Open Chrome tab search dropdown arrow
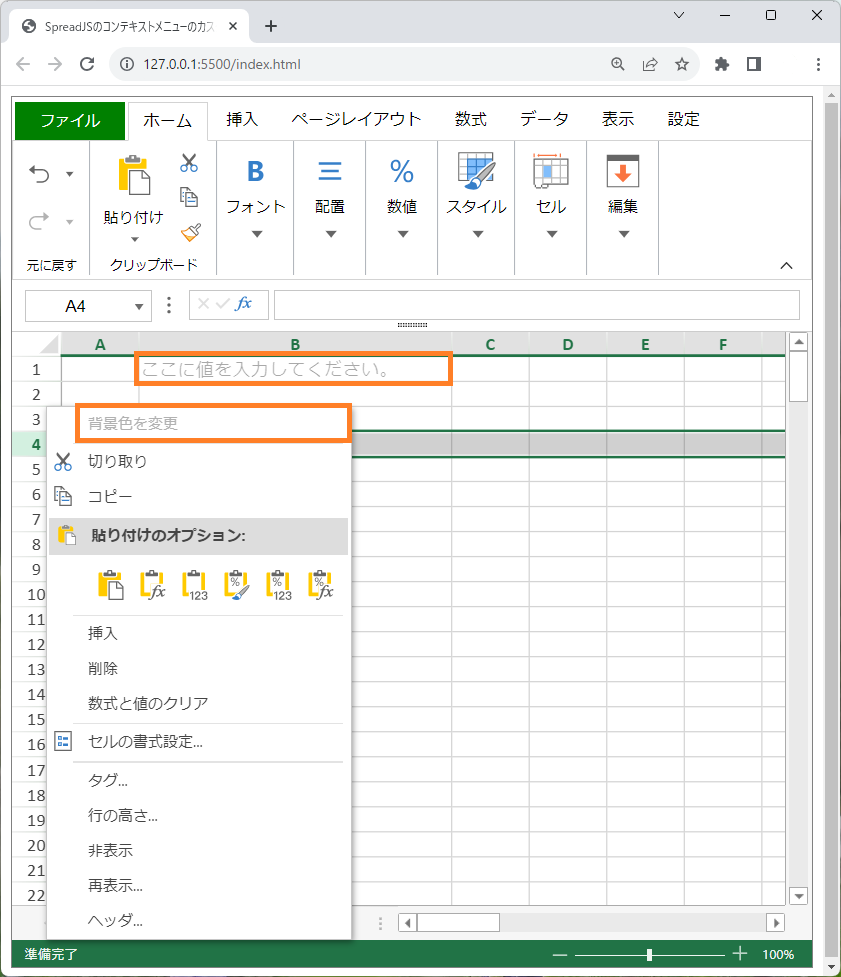 click(679, 15)
